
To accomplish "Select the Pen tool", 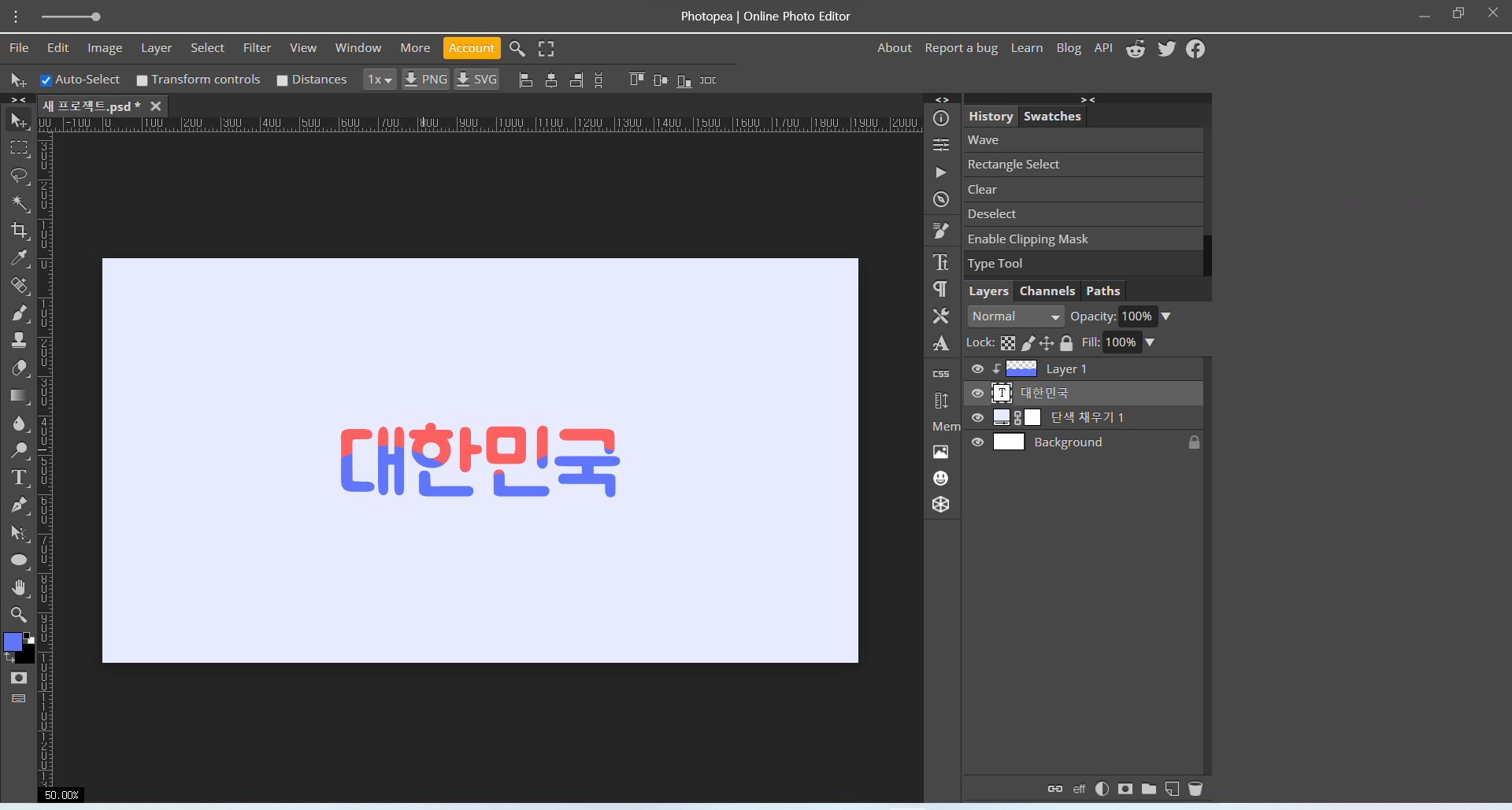I will [x=19, y=505].
